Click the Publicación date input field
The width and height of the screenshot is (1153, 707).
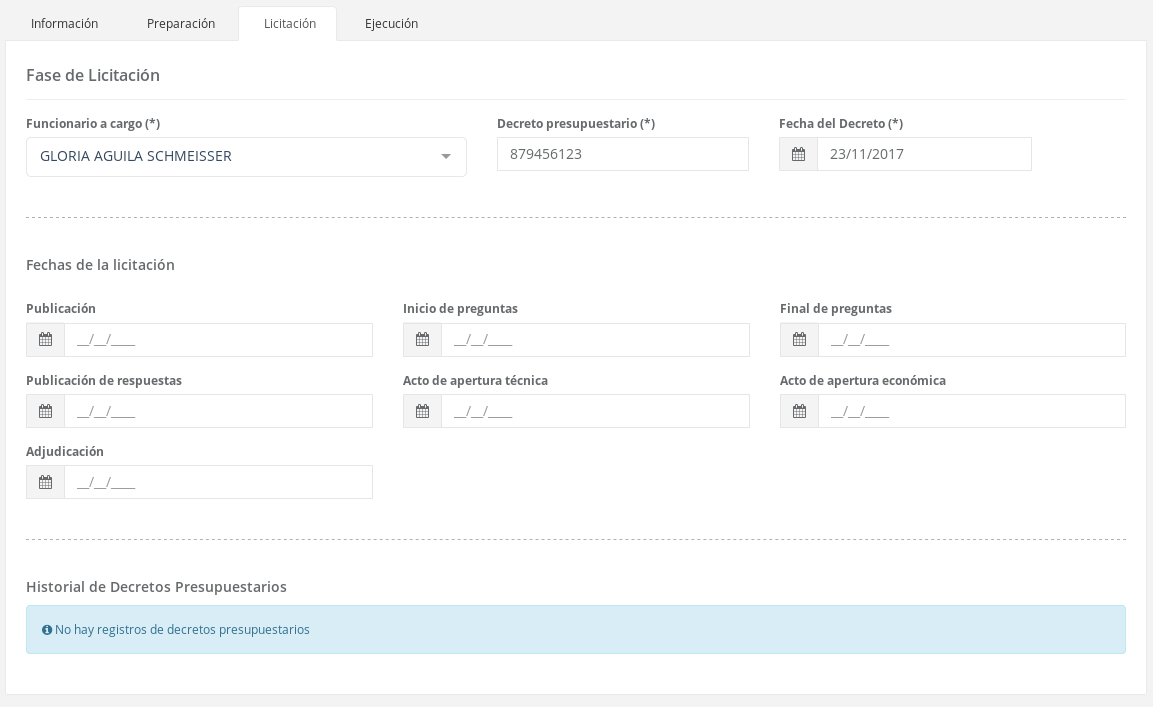pyautogui.click(x=218, y=340)
